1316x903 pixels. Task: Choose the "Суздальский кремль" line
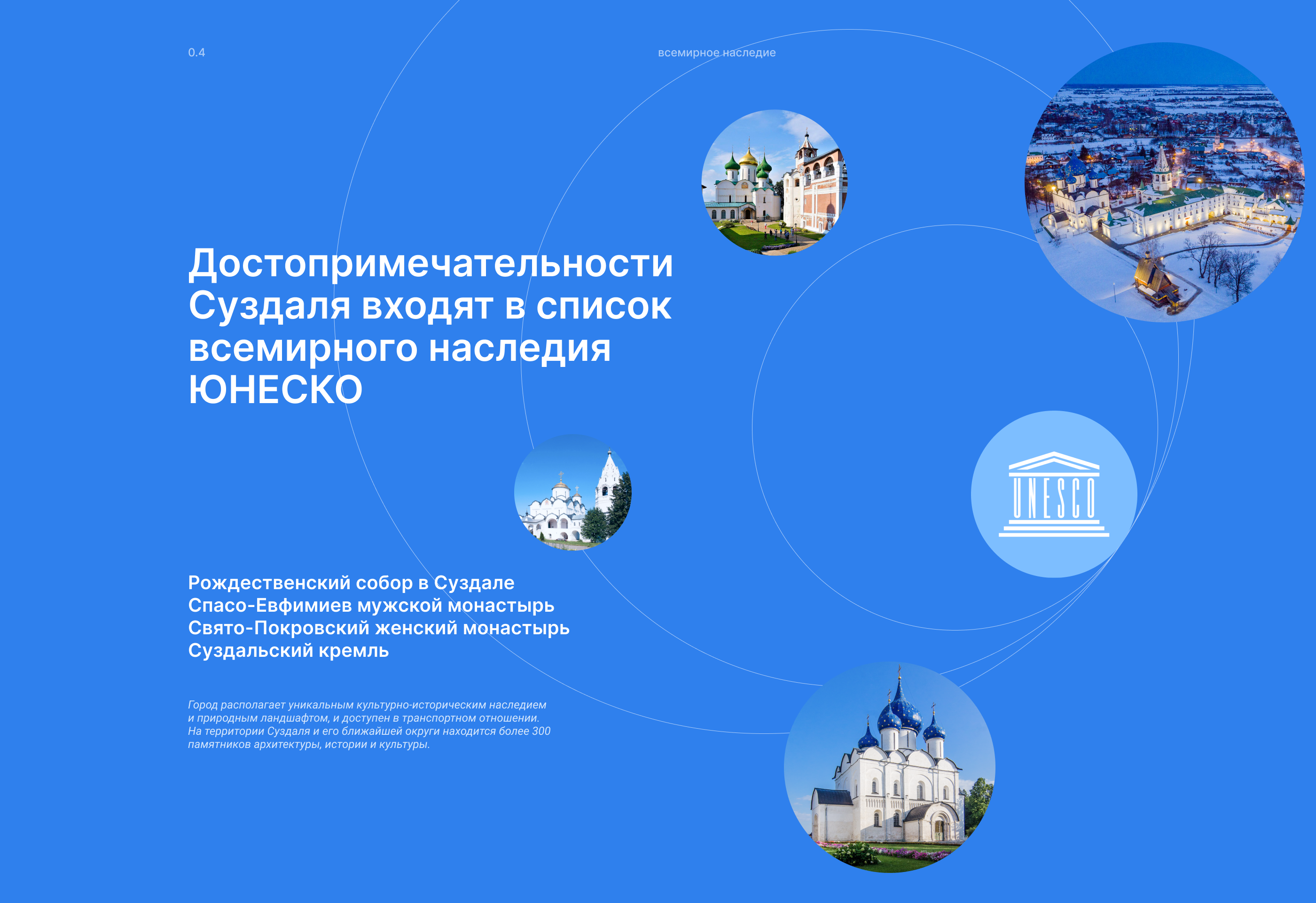coord(288,651)
